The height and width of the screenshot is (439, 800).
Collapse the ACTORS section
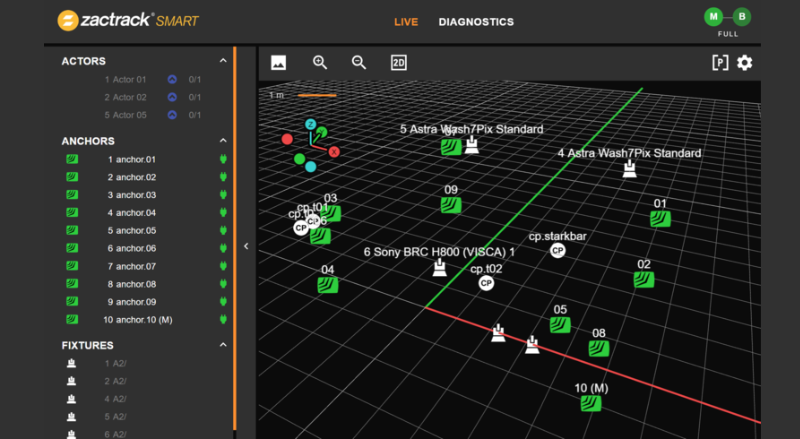(223, 61)
